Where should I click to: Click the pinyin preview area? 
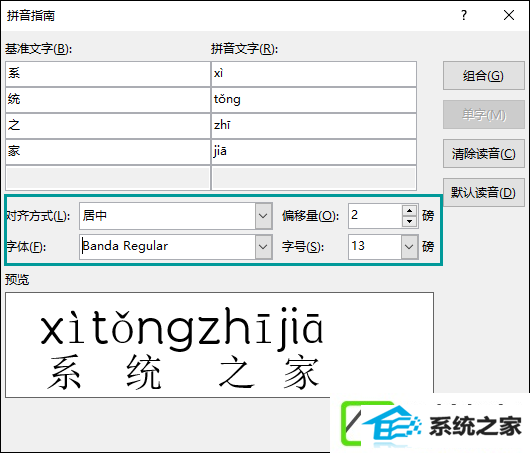(x=219, y=345)
